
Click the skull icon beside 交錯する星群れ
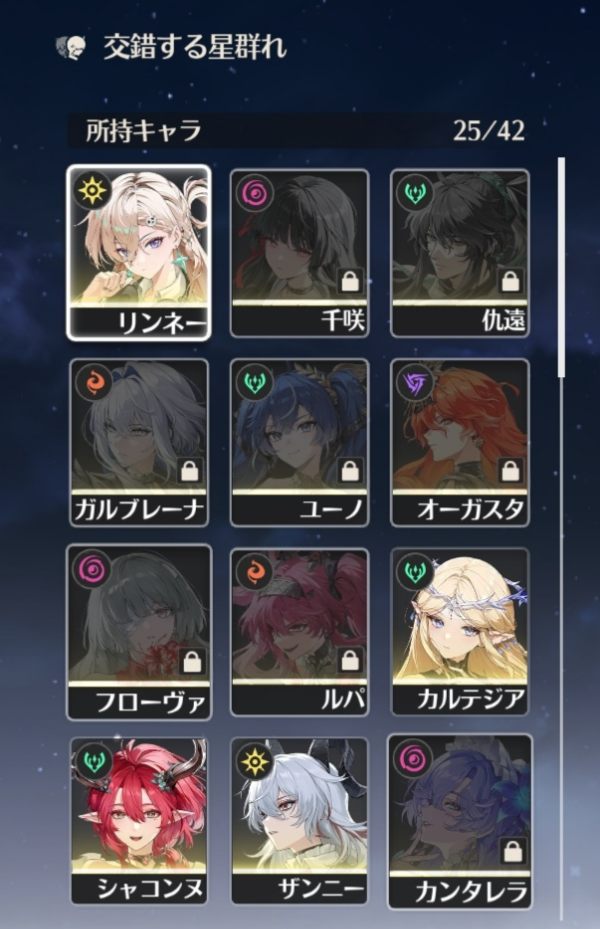point(70,47)
